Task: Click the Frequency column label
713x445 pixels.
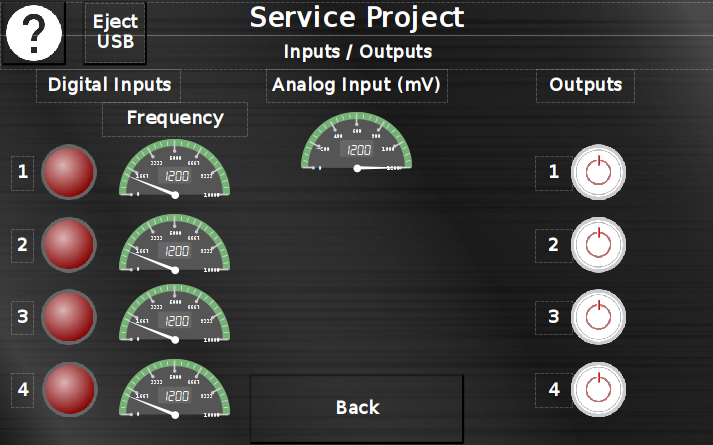Action: [175, 118]
